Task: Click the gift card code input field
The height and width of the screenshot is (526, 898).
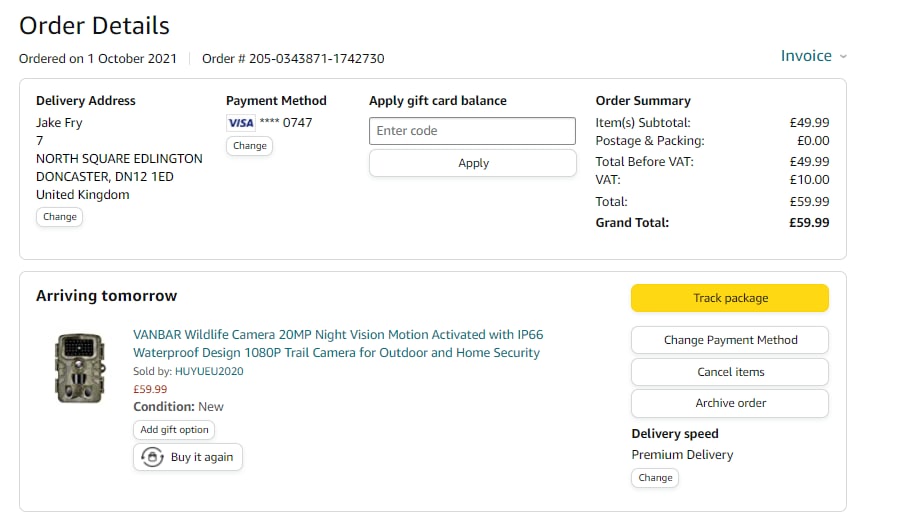Action: (472, 131)
